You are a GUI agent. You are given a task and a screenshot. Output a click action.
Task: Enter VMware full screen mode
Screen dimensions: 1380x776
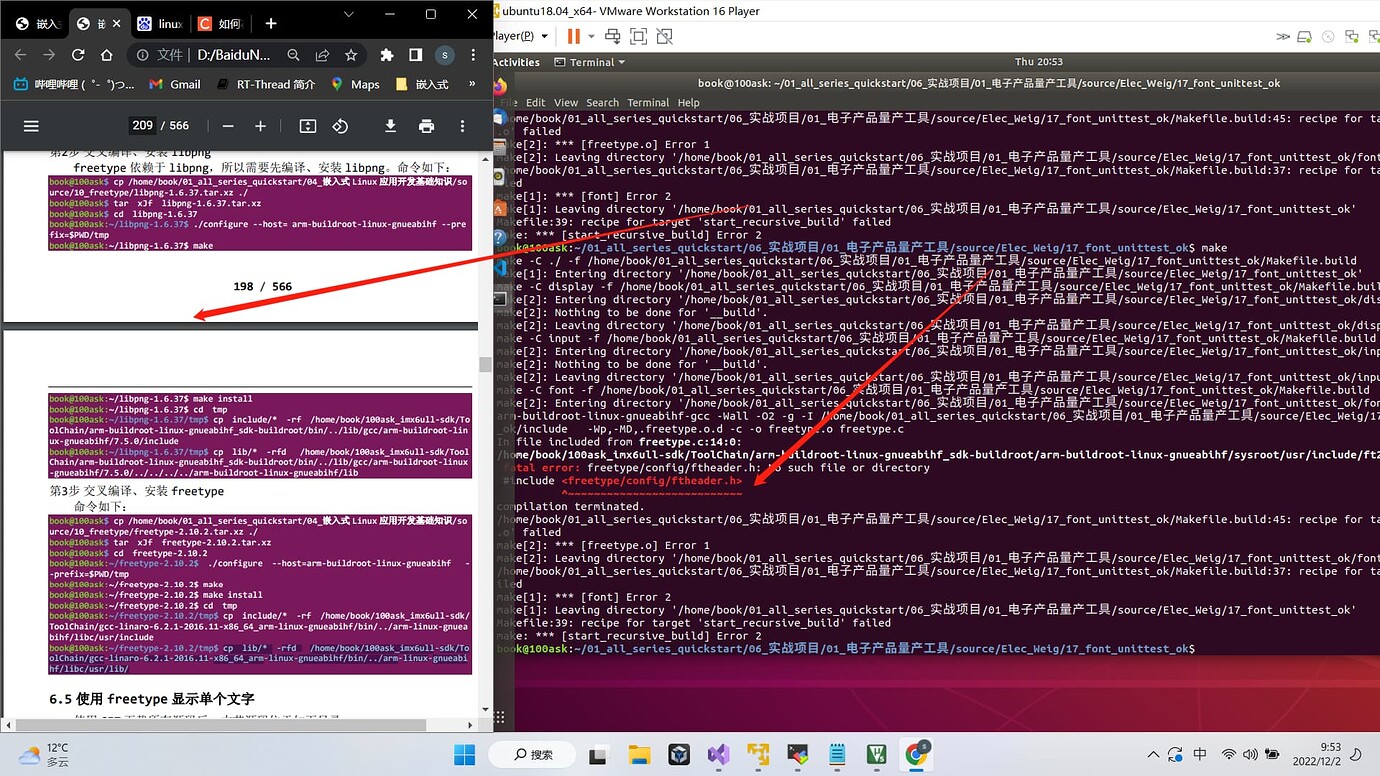(638, 36)
